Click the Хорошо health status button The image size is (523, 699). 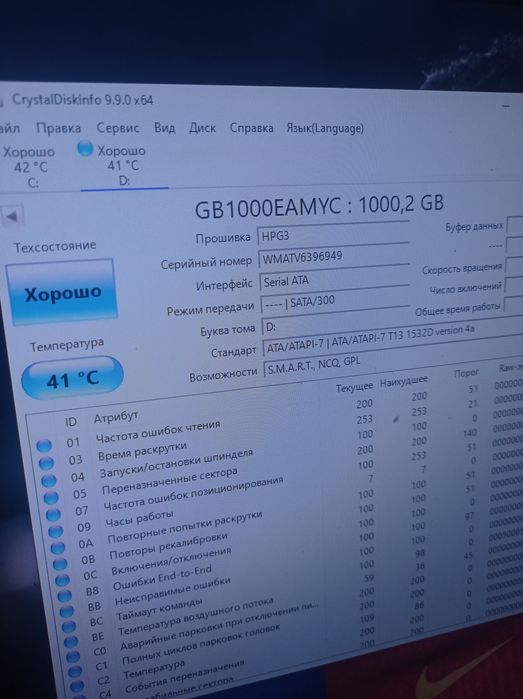tap(62, 292)
